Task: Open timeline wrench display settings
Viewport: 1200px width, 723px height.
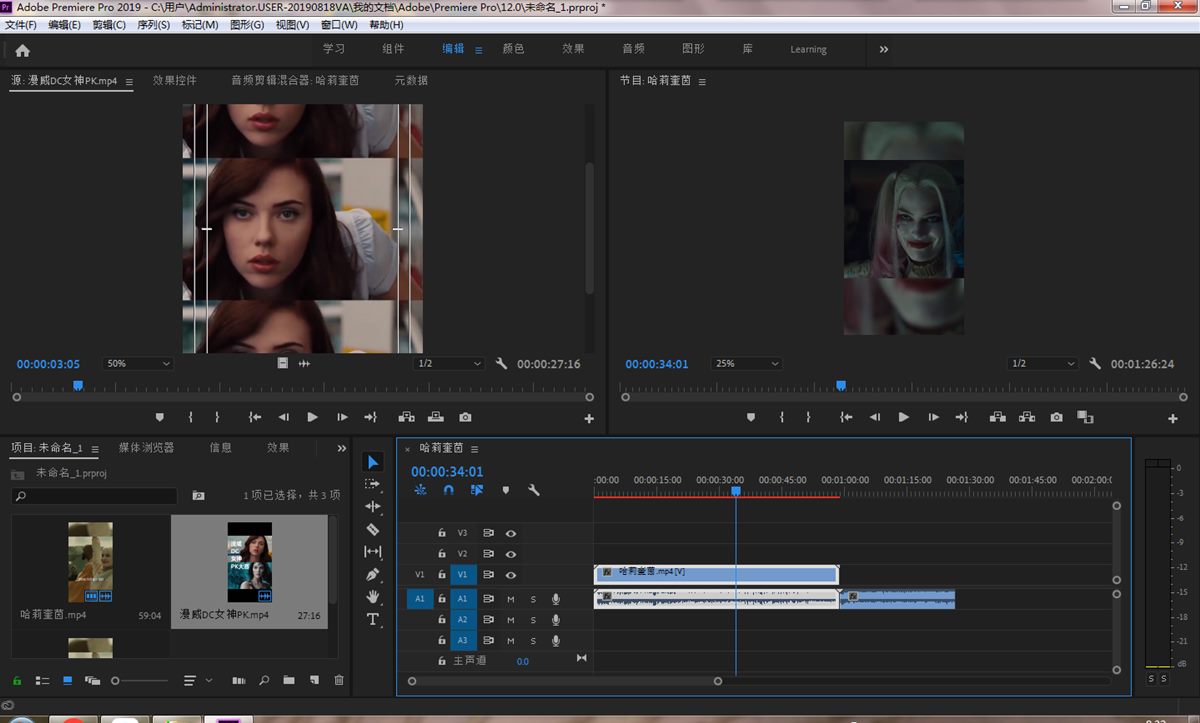Action: coord(534,490)
